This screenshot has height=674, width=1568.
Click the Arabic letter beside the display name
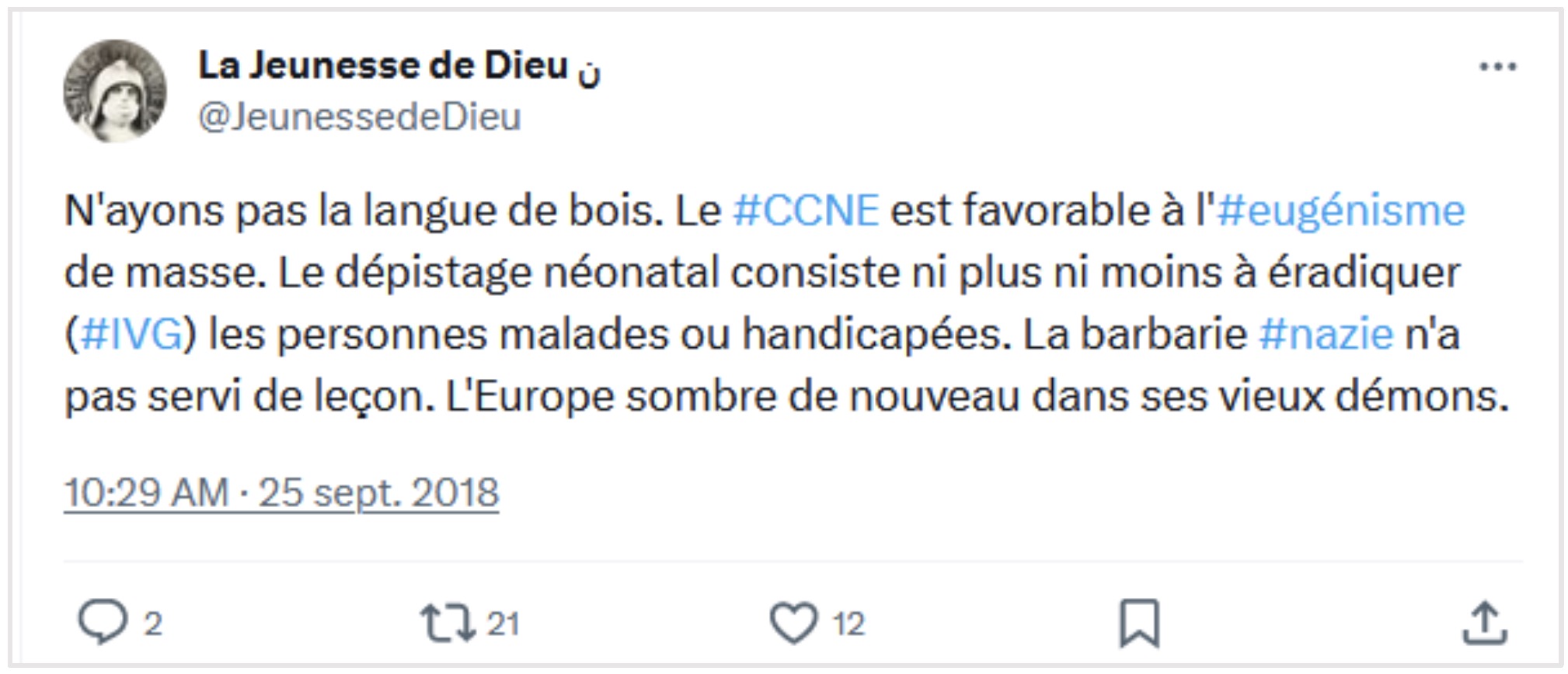[589, 71]
